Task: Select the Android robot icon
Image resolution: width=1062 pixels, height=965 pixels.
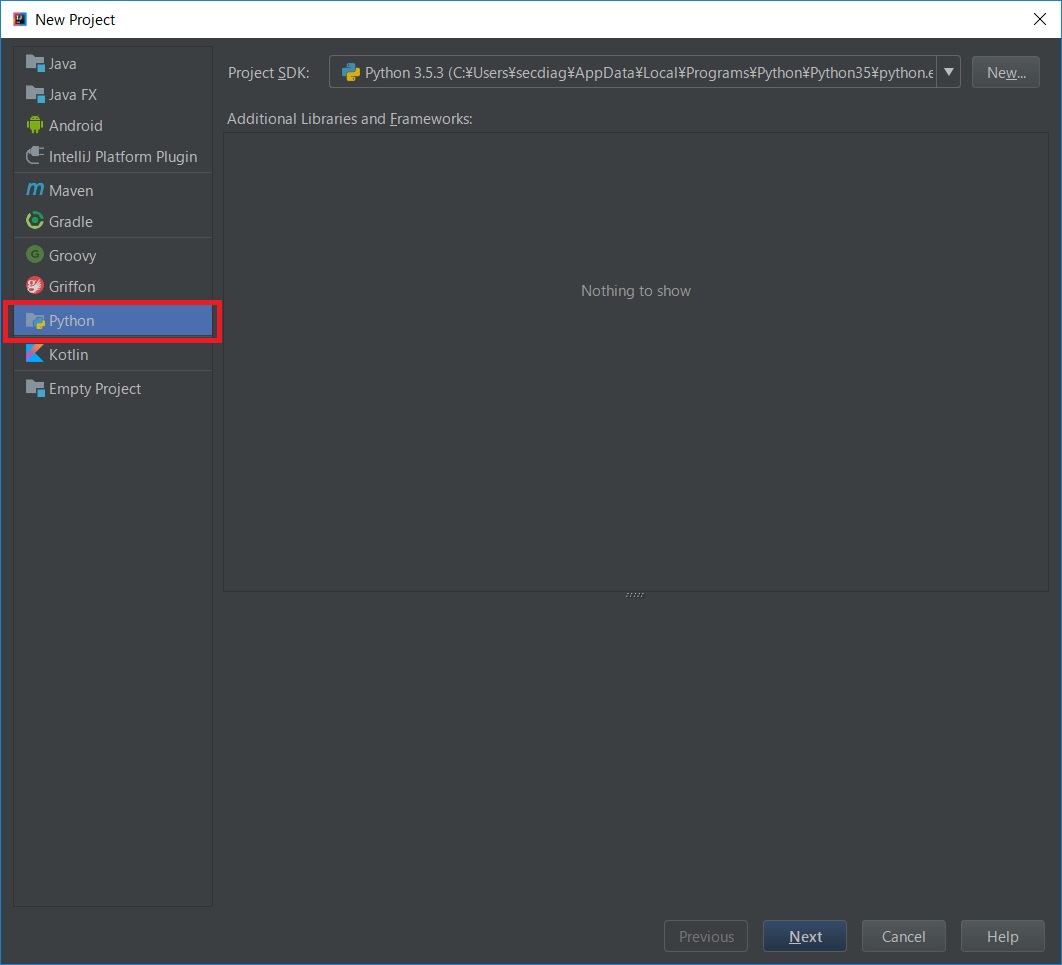Action: [35, 126]
